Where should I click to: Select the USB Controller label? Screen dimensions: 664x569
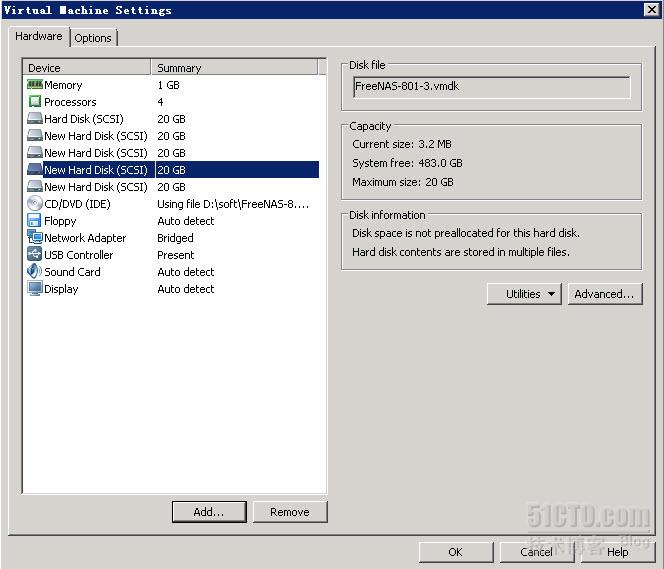(x=79, y=255)
